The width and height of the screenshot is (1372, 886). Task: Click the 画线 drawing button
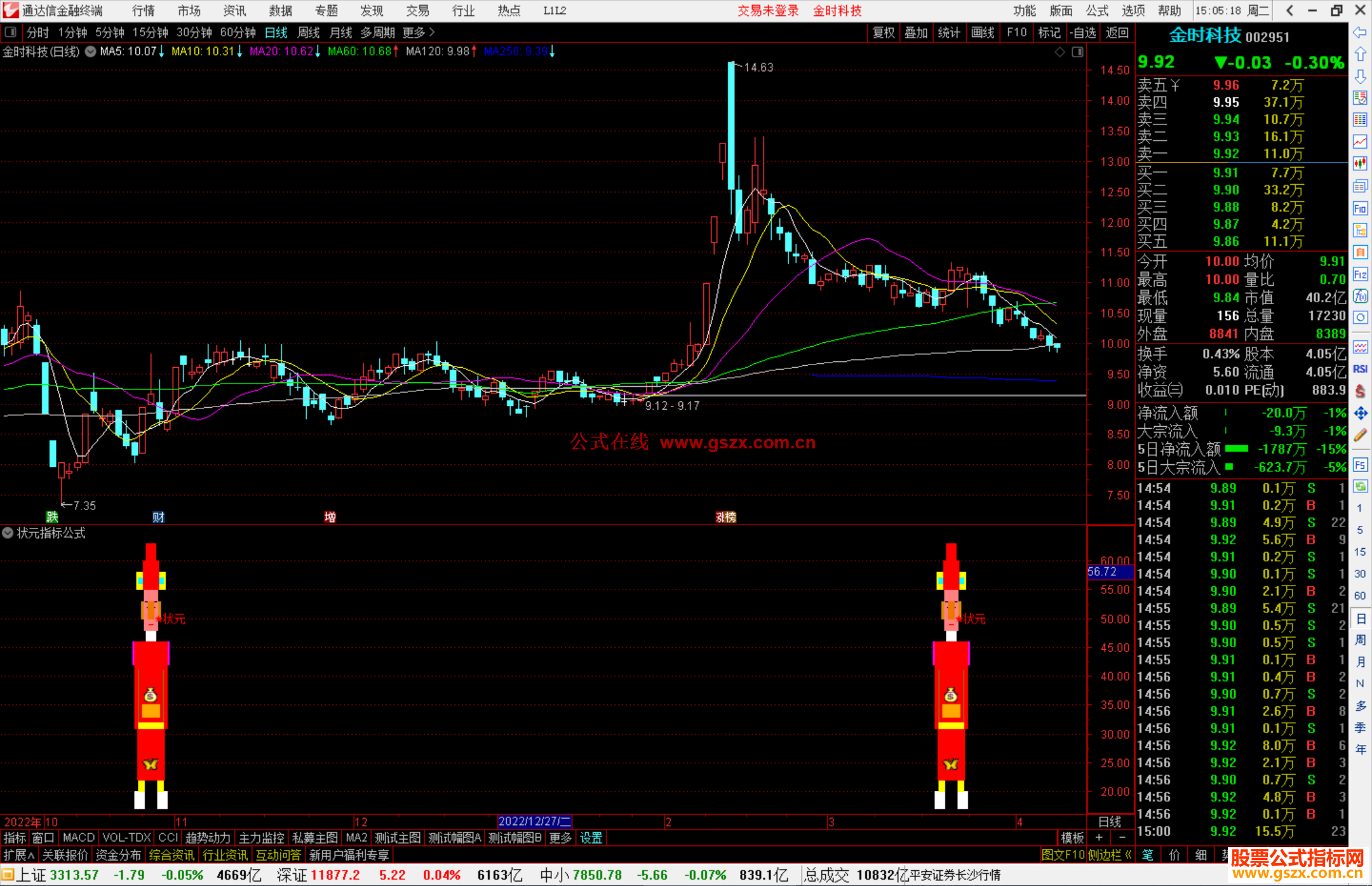[983, 32]
